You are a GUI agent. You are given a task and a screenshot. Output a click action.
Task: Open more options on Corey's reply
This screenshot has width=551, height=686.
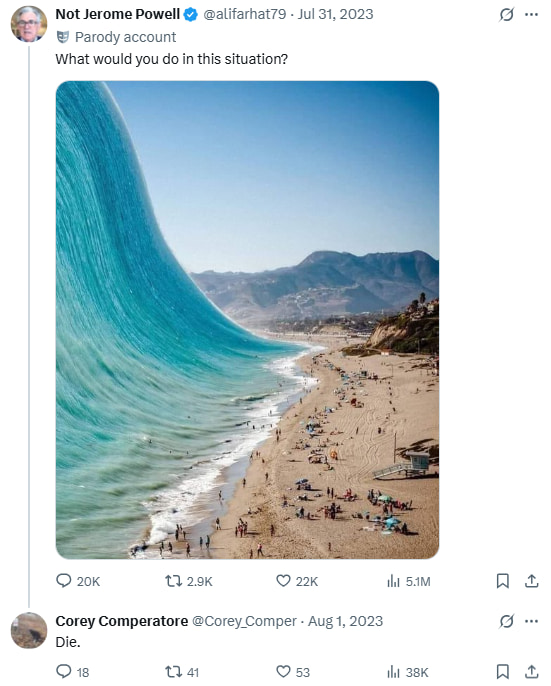pos(531,621)
